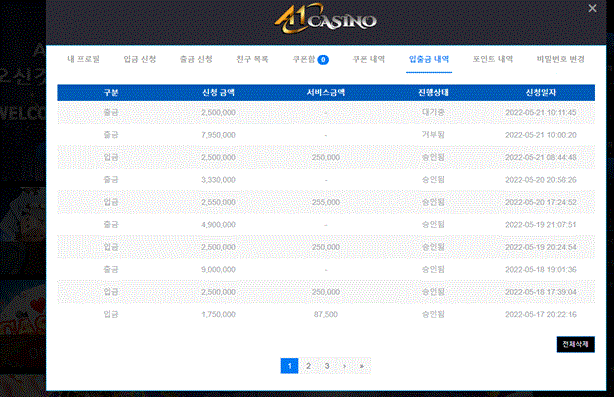Click the date 2022-05-21 10:00:20
This screenshot has width=614, height=397.
tap(541, 135)
